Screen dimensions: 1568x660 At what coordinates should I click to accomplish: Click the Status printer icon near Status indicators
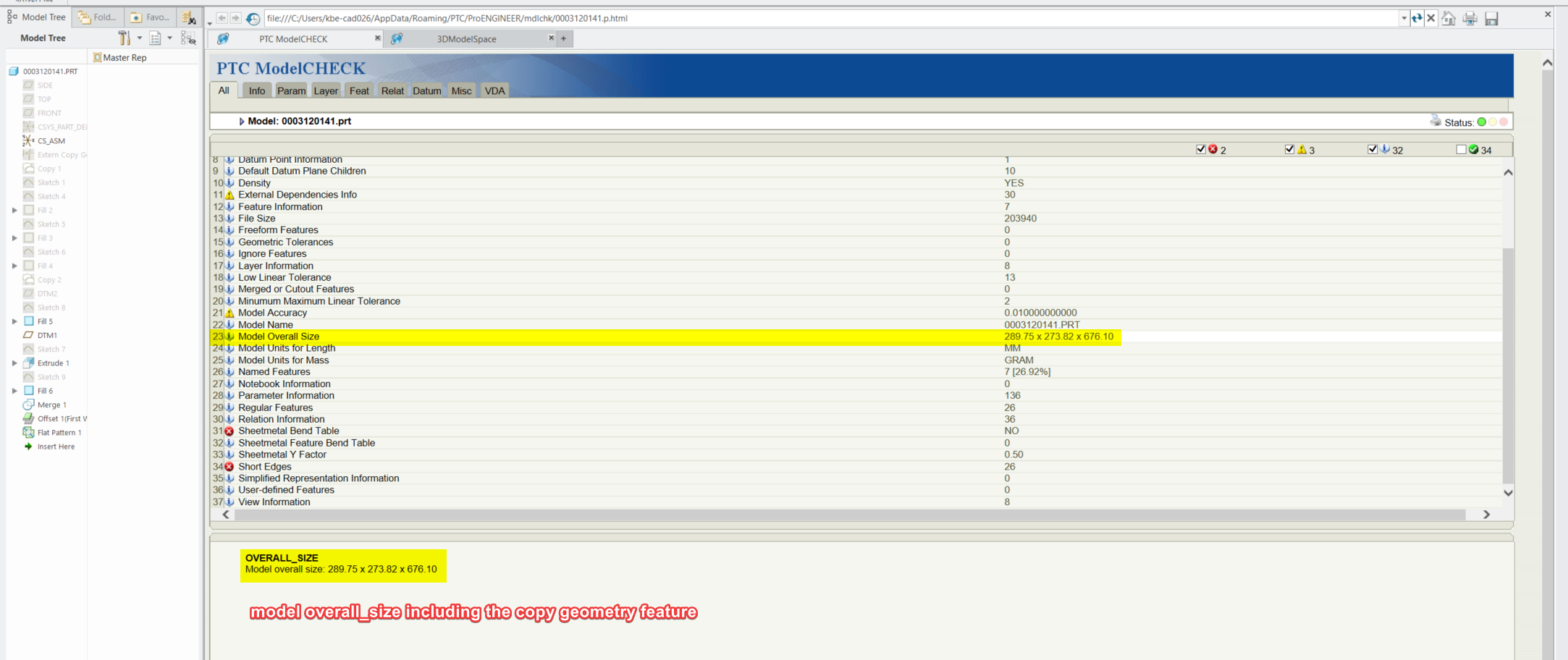click(x=1436, y=122)
